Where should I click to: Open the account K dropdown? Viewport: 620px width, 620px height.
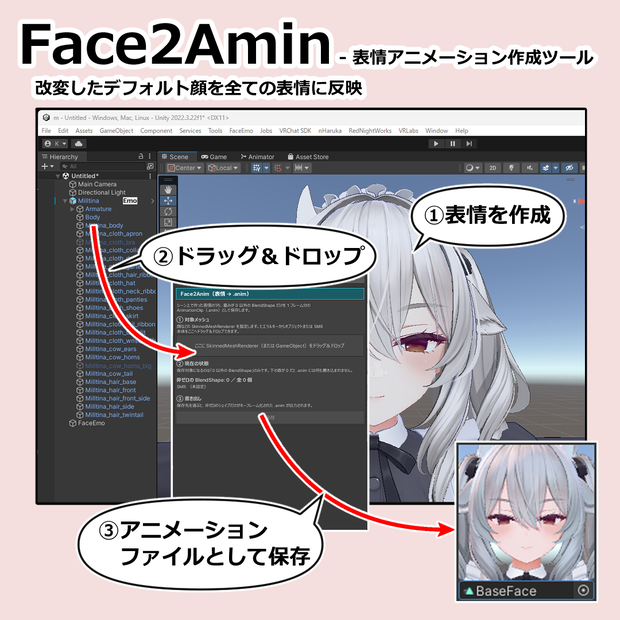pyautogui.click(x=55, y=144)
